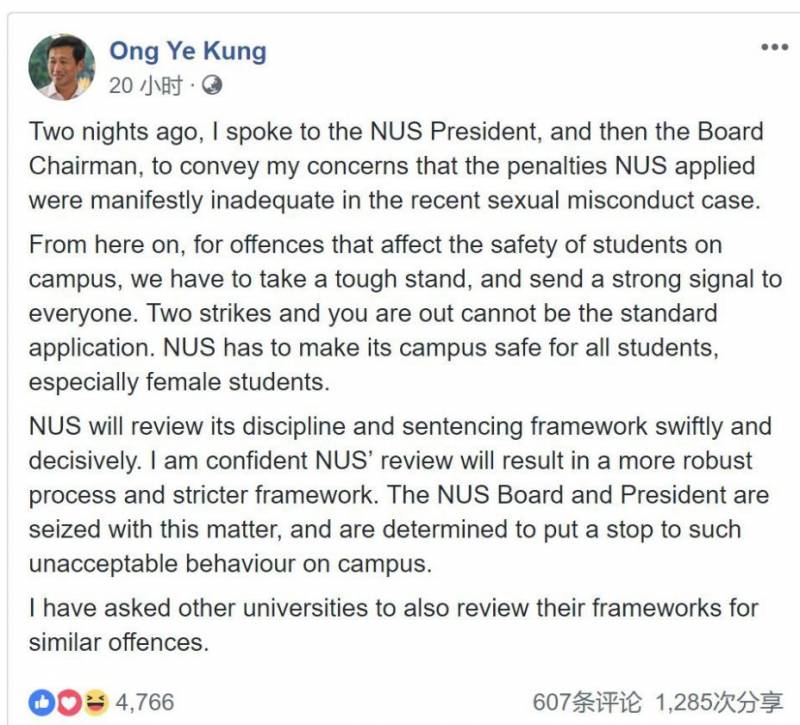View who reacted via the 4,766 count

pyautogui.click(x=144, y=703)
